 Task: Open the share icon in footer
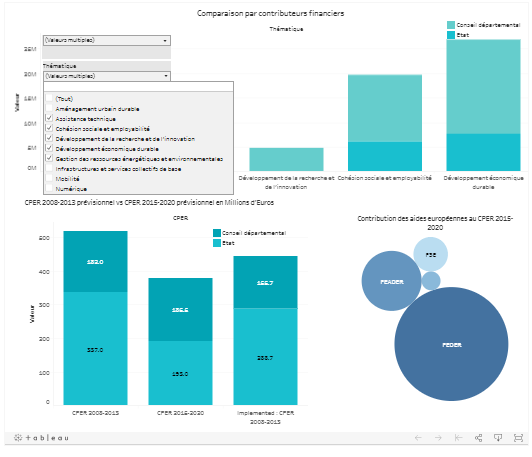[x=478, y=438]
